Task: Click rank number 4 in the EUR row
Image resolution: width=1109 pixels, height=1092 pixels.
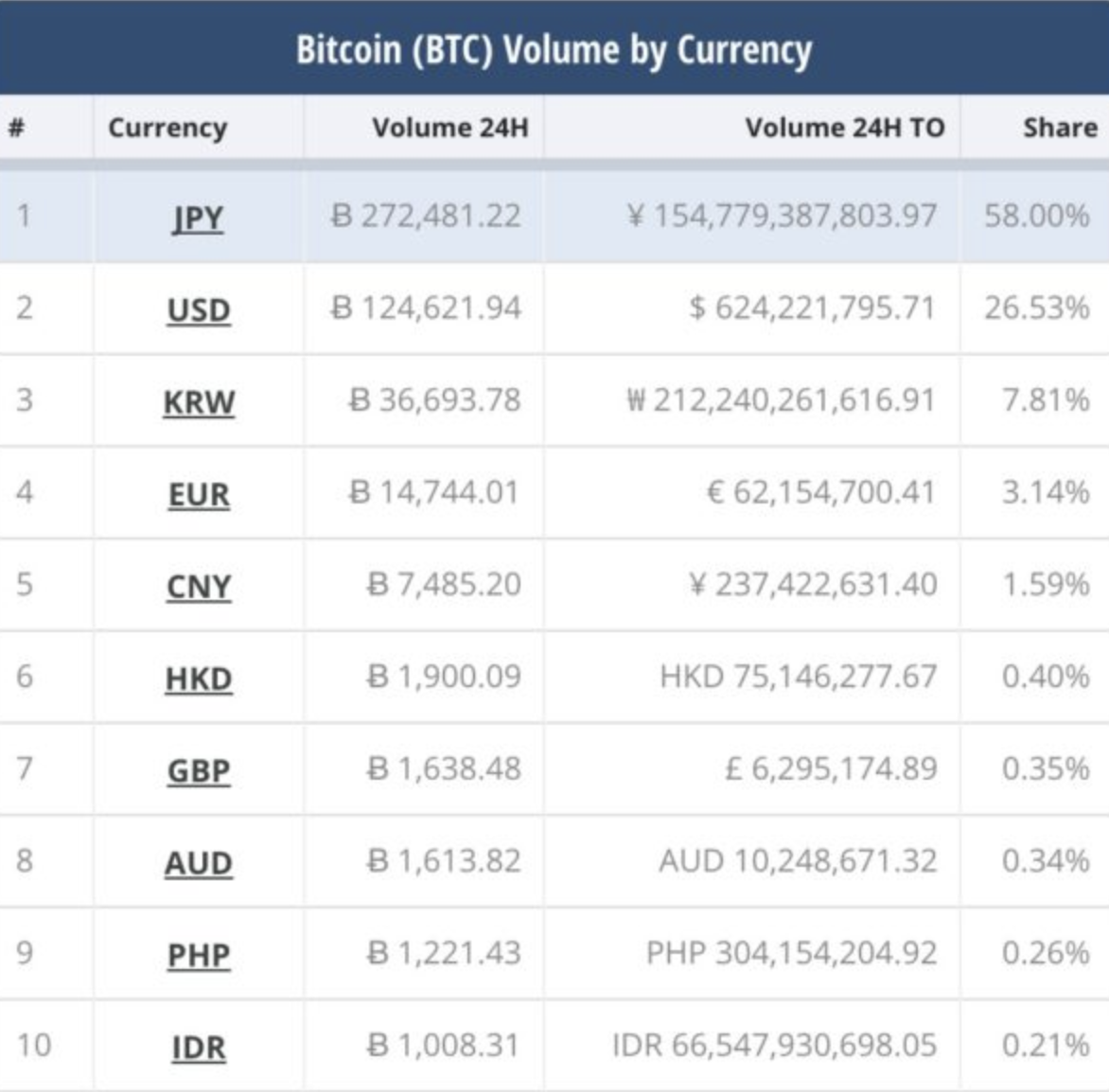Action: [24, 491]
